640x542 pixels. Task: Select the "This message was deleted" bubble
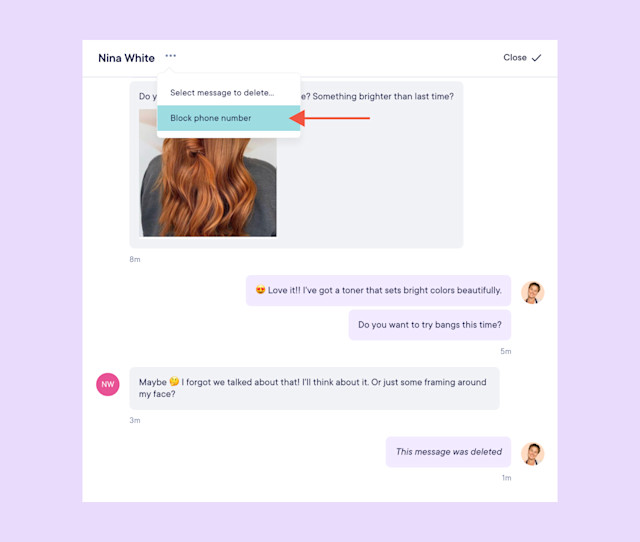[448, 452]
